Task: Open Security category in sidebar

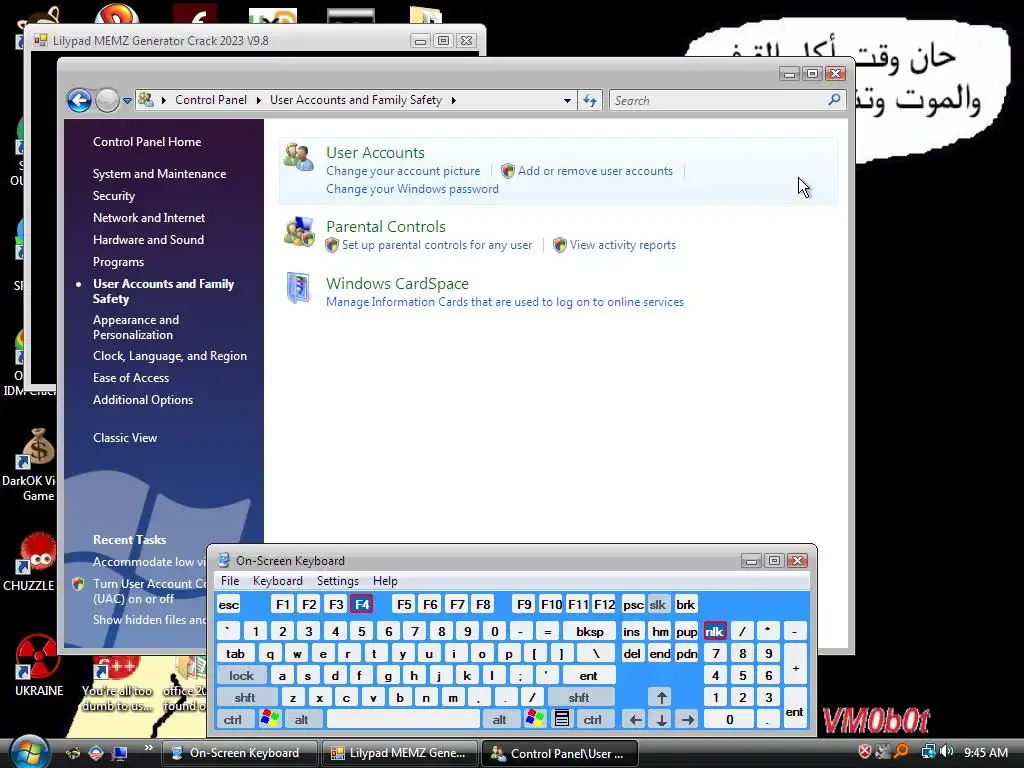Action: click(114, 196)
